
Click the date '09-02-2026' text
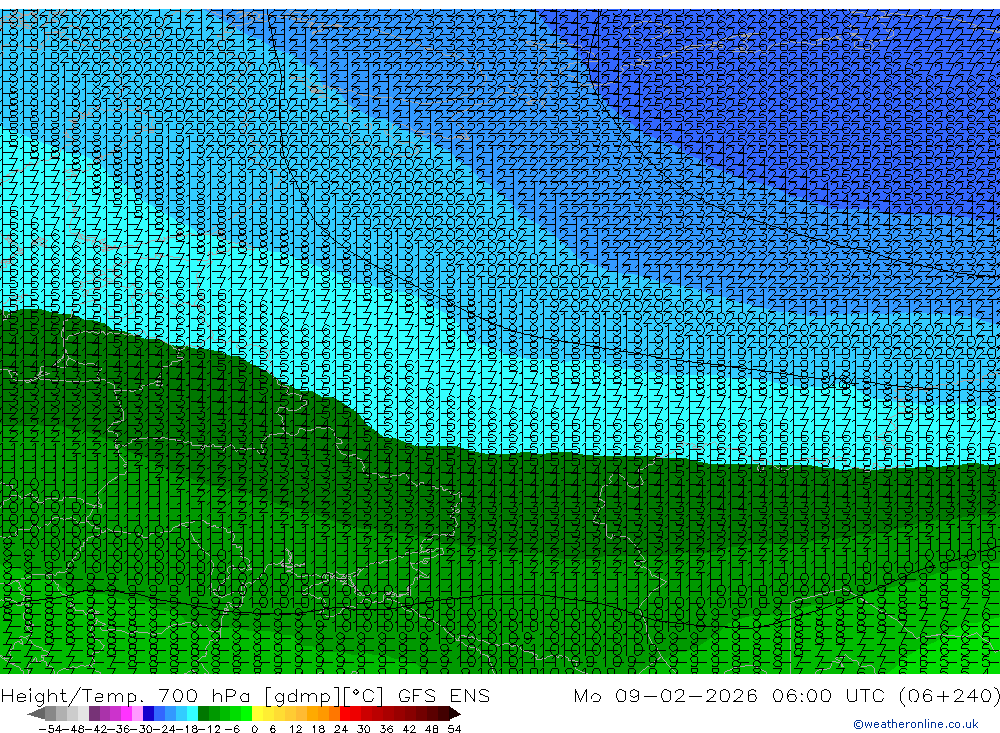click(x=686, y=695)
